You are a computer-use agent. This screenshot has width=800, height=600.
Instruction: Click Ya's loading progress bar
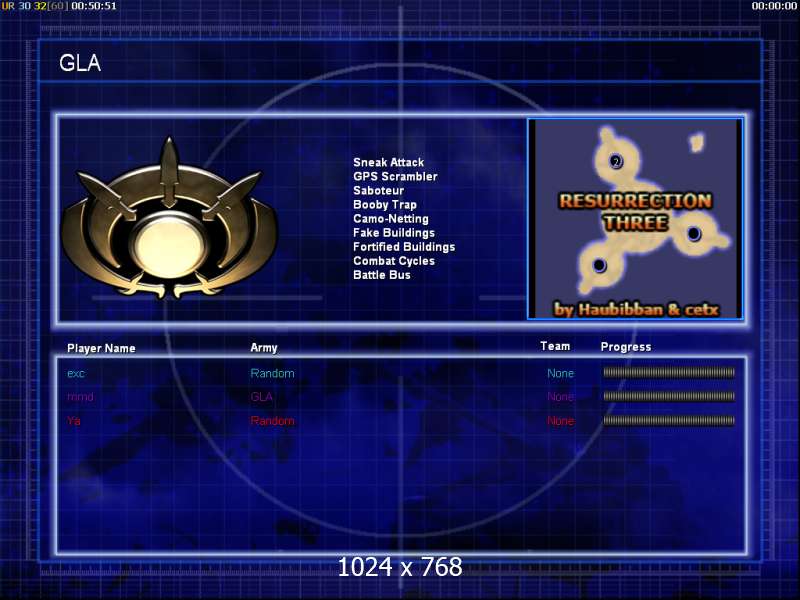click(x=669, y=420)
